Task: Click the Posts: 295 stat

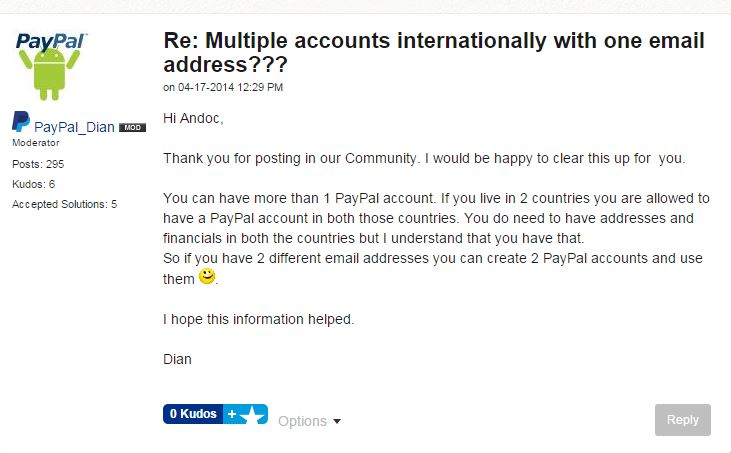Action: [x=40, y=163]
